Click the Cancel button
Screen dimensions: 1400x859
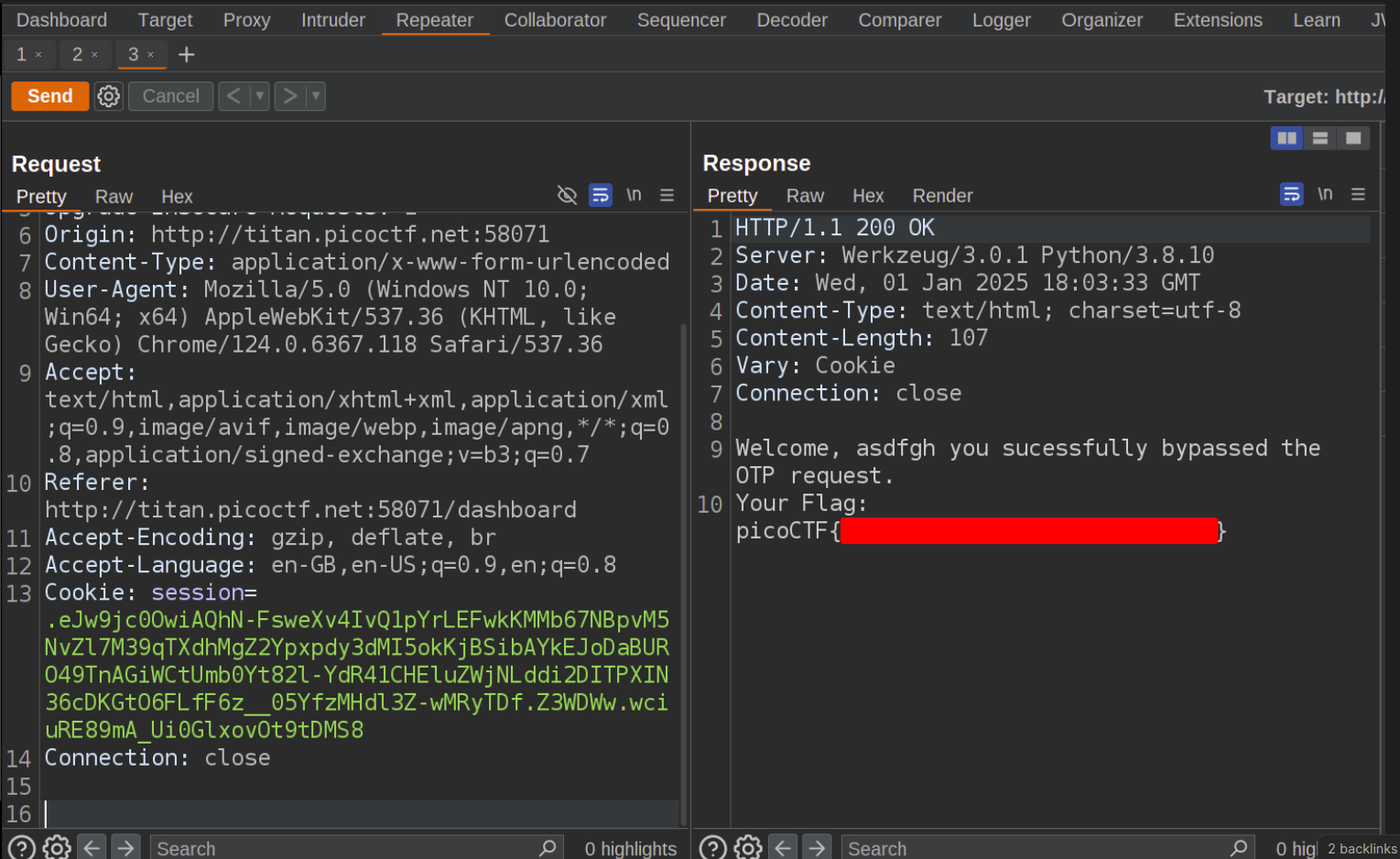(x=170, y=95)
